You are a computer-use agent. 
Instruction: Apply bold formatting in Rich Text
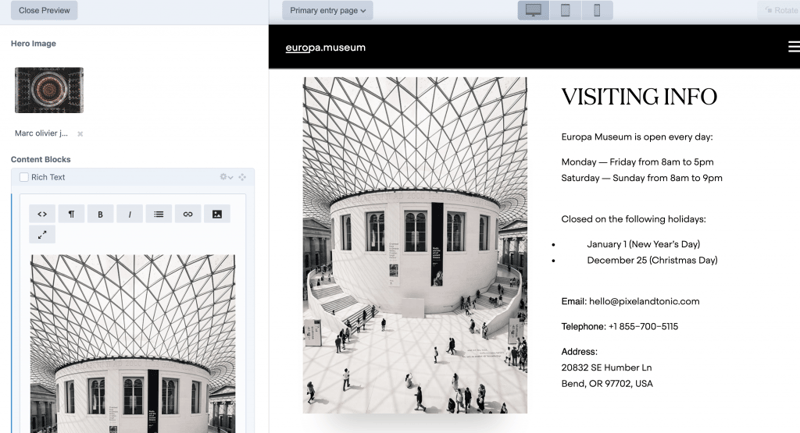pyautogui.click(x=100, y=214)
